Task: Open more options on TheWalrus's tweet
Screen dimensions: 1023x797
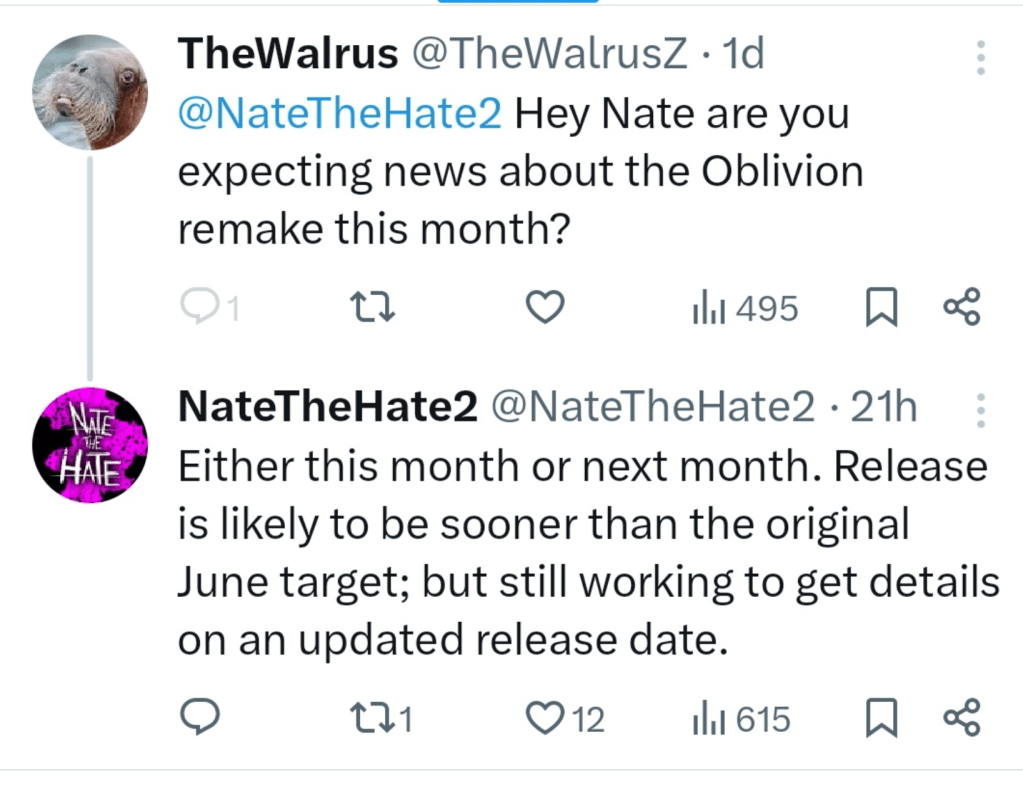Action: tap(980, 58)
